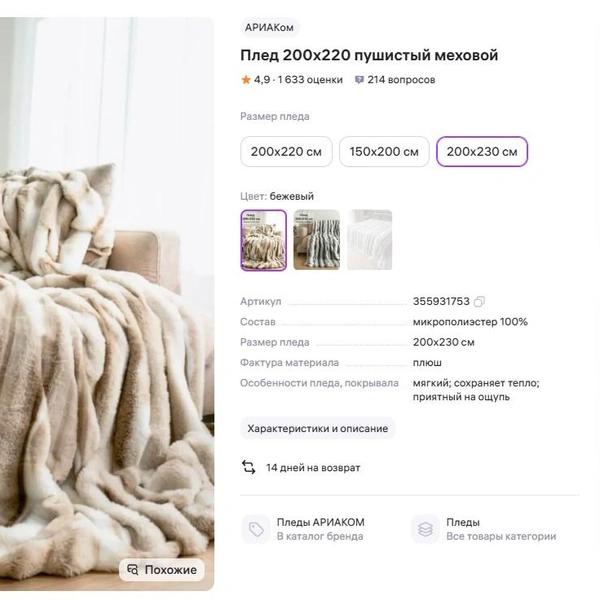Select size 200x230 см

click(x=482, y=152)
